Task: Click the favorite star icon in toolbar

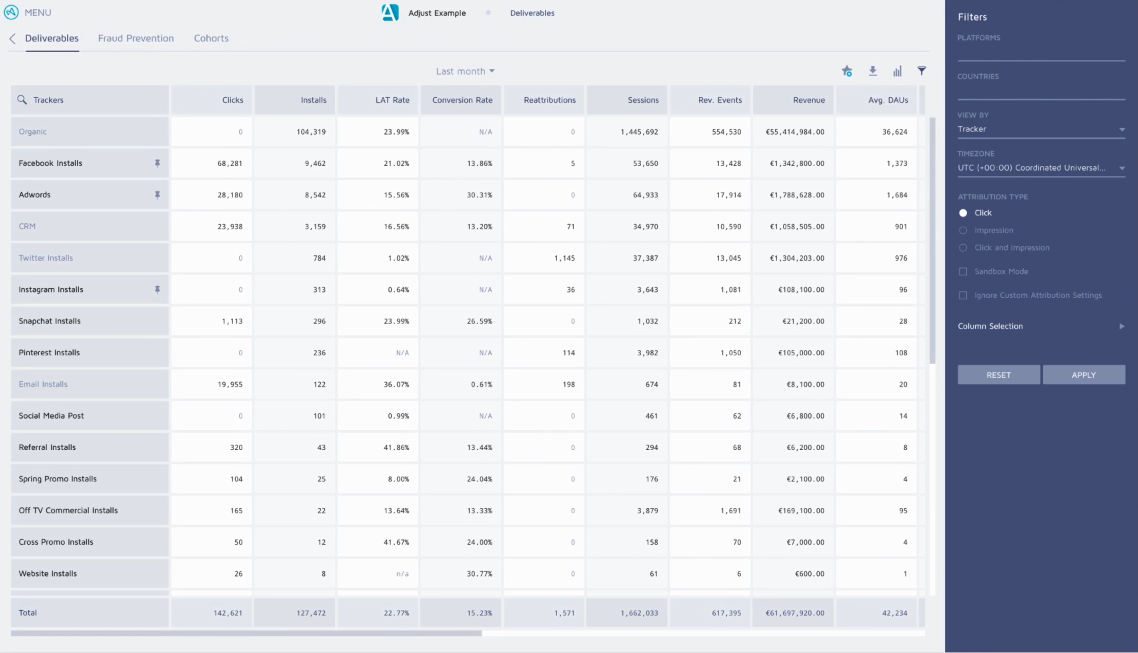Action: click(847, 71)
